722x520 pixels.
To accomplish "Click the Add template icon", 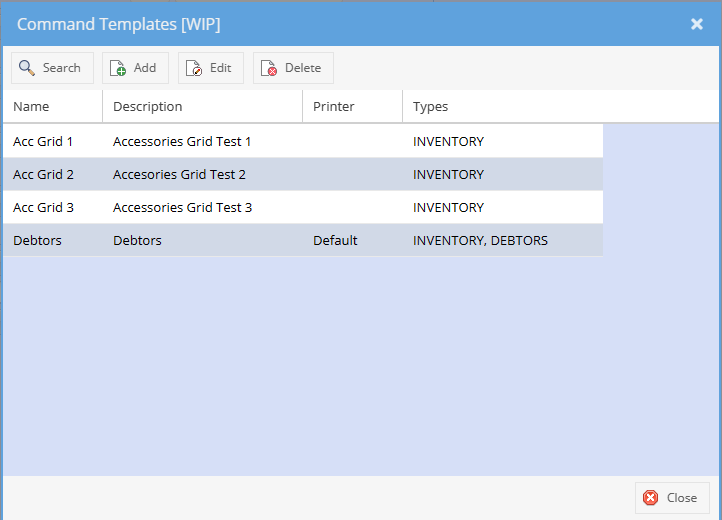I will tap(118, 68).
